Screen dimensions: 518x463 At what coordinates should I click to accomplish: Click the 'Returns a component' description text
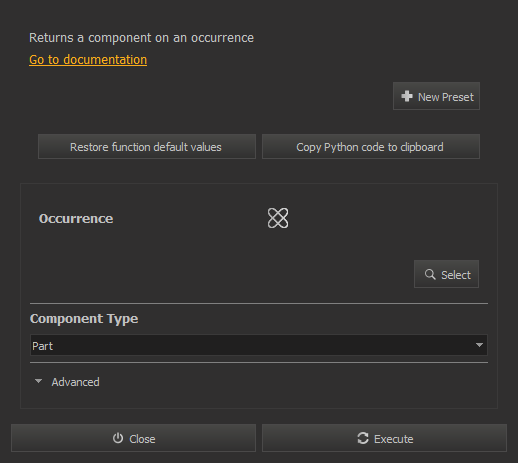click(x=141, y=38)
